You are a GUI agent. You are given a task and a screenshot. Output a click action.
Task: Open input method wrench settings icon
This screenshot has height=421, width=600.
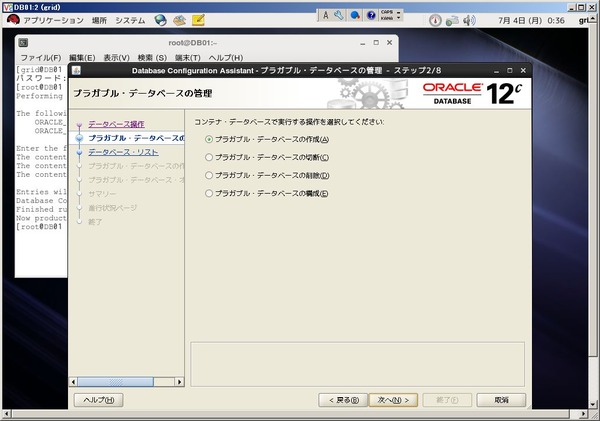pos(339,15)
